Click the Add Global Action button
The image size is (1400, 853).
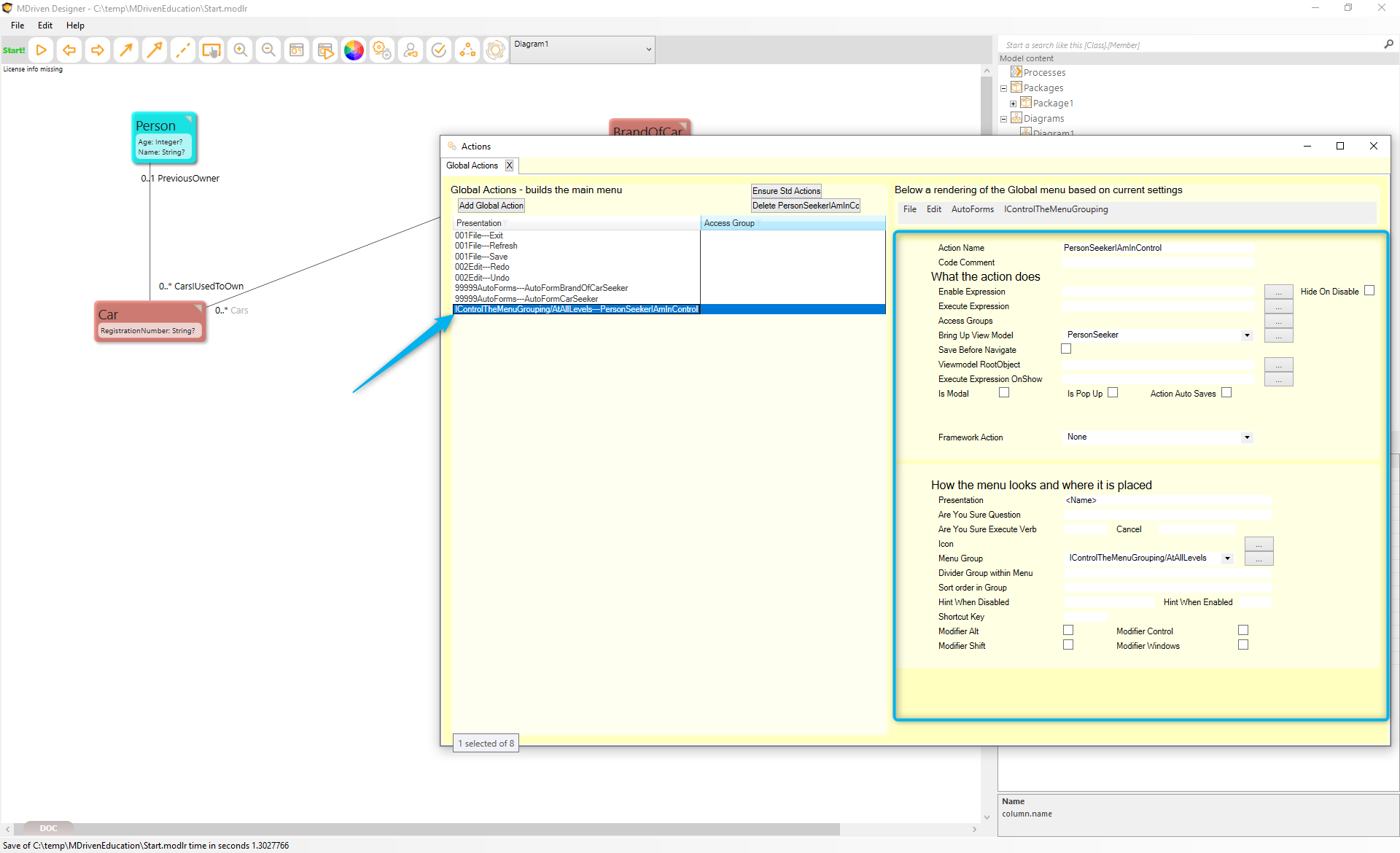click(x=491, y=206)
